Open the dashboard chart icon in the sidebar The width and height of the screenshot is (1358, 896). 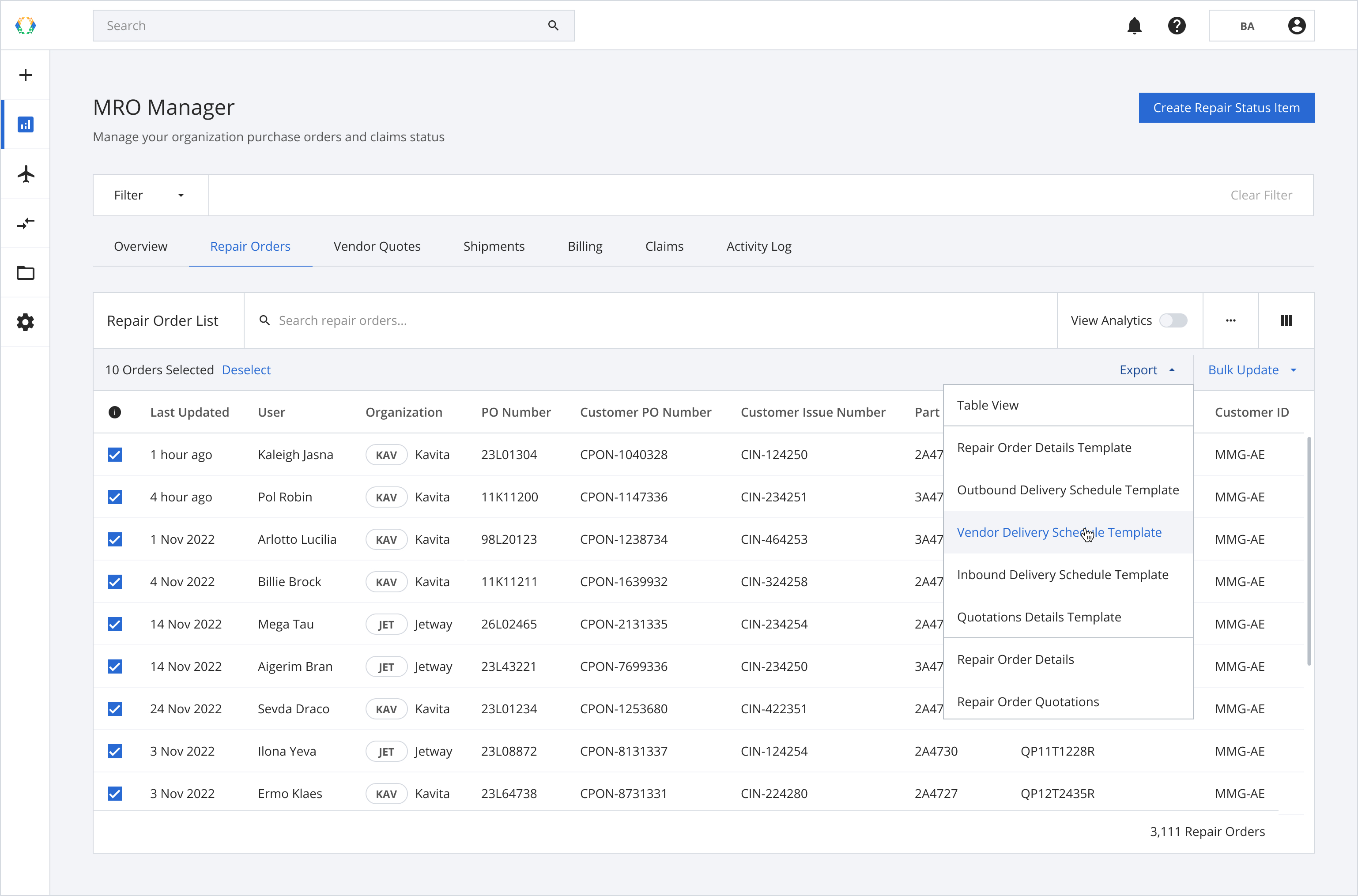pos(25,124)
